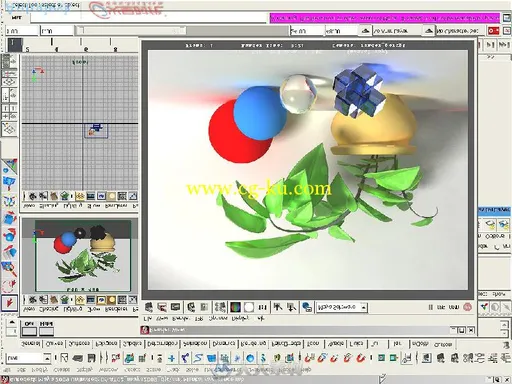Click the range slider bar
The height and width of the screenshot is (384, 512).
click(130, 31)
